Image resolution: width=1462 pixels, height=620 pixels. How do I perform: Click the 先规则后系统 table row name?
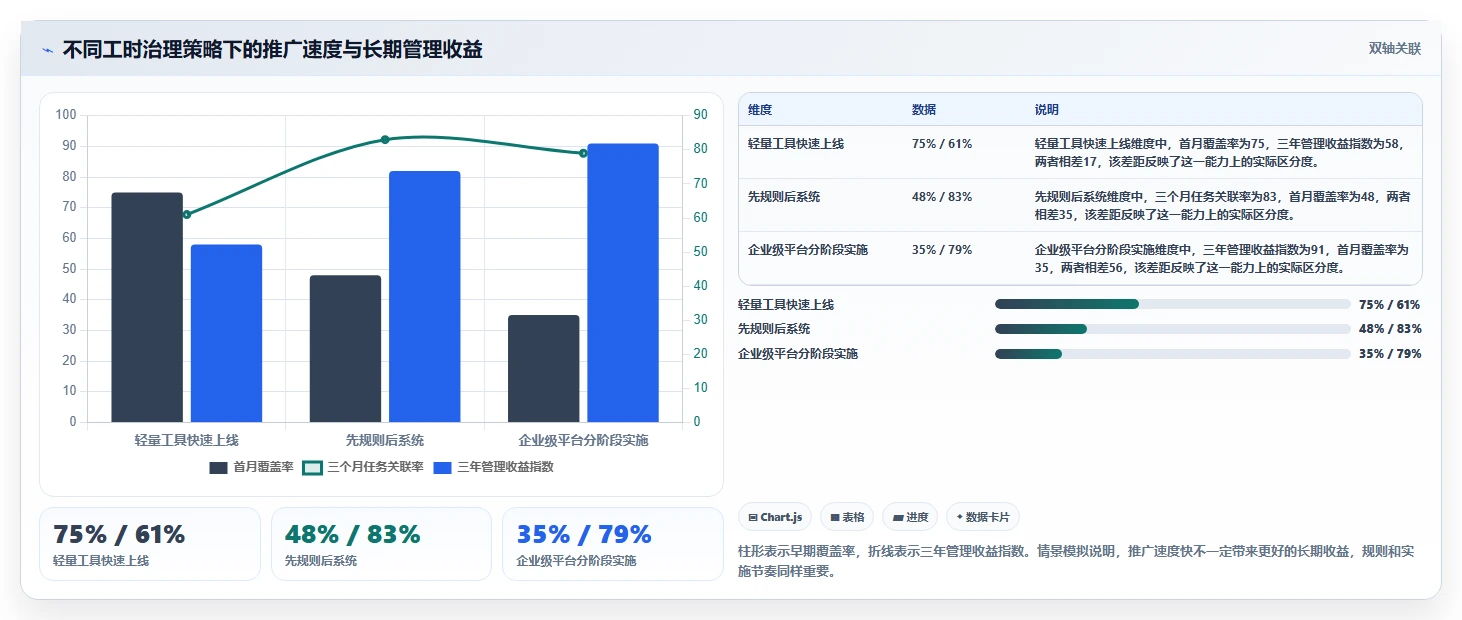[x=784, y=197]
